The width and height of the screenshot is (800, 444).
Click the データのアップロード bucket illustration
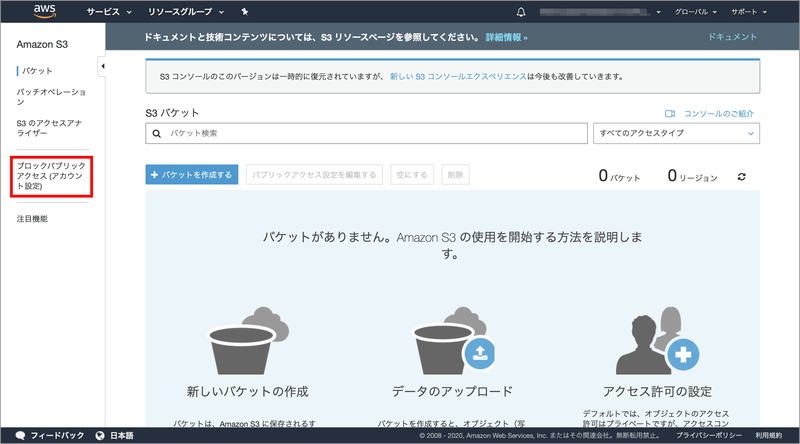click(453, 340)
